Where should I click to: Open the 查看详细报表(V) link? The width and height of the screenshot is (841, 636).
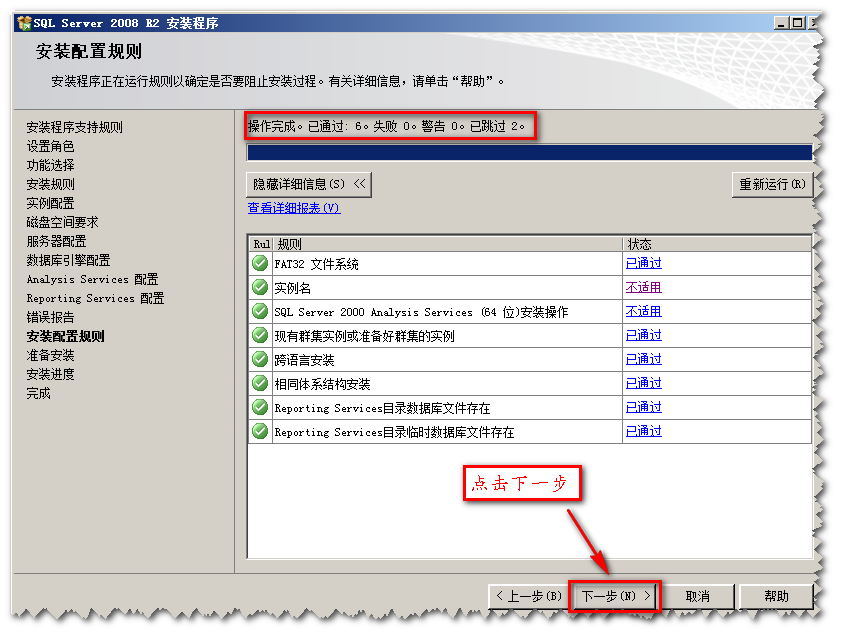pyautogui.click(x=294, y=208)
